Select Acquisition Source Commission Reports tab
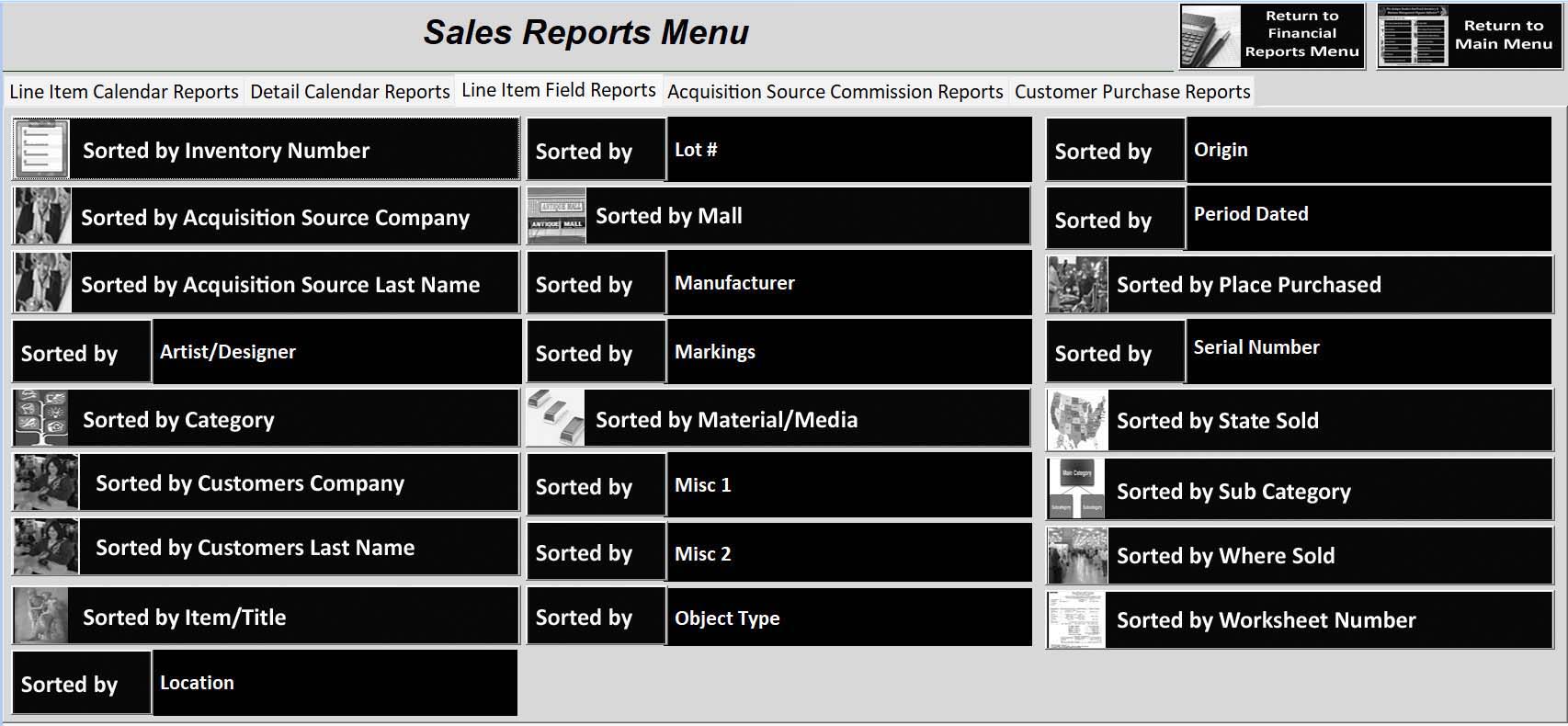Viewport: 1568px width, 726px height. point(835,92)
